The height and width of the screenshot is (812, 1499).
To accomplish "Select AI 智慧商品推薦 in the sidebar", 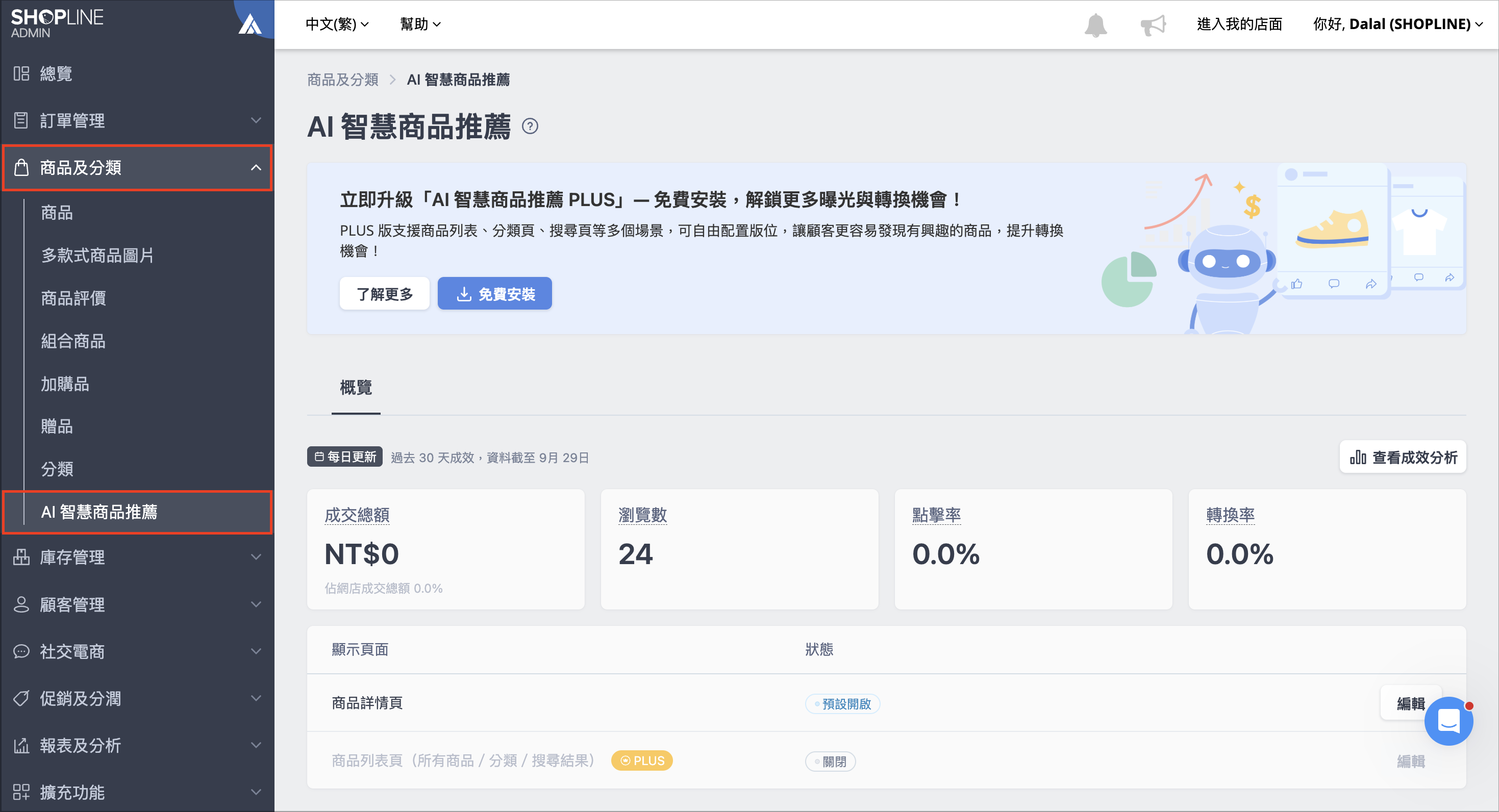I will pyautogui.click(x=137, y=512).
